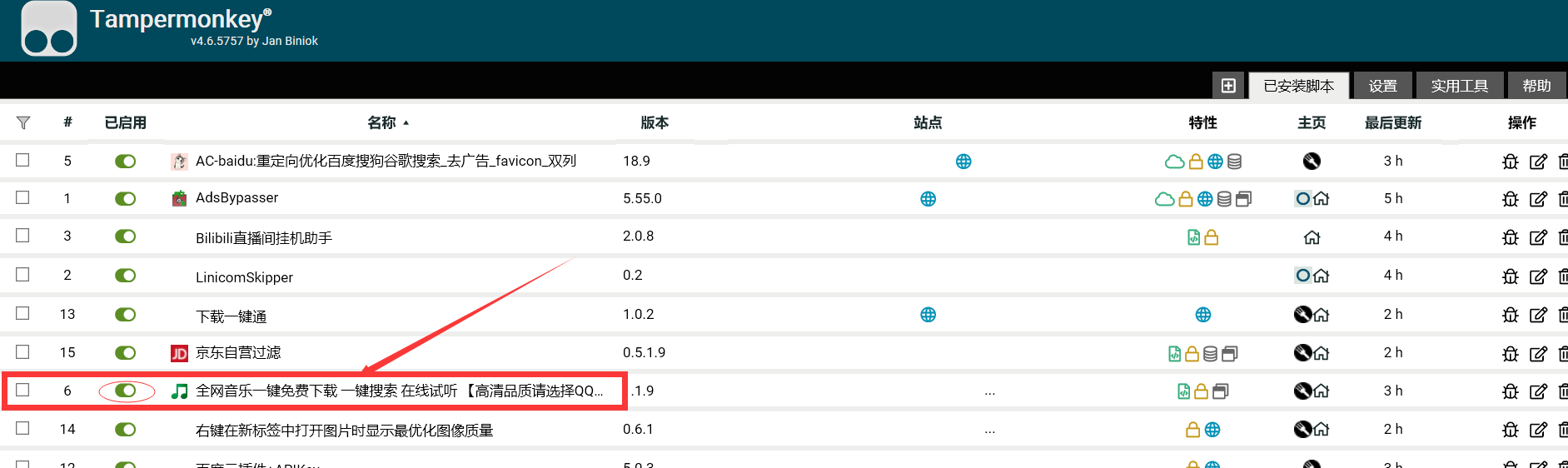The width and height of the screenshot is (1568, 468).
Task: Click LinicomSkipper OpenUserJS source icon
Action: coord(1302,276)
